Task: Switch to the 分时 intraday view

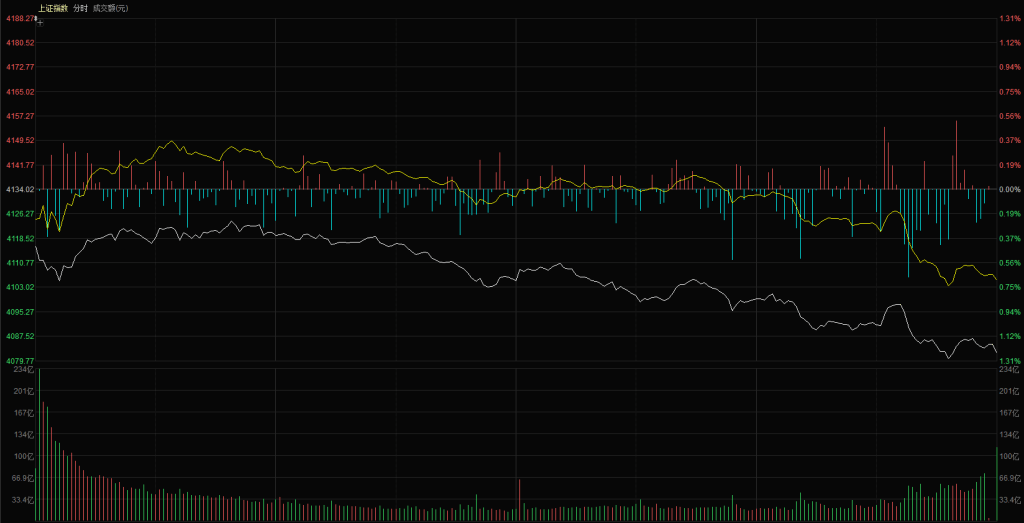Action: pyautogui.click(x=80, y=8)
